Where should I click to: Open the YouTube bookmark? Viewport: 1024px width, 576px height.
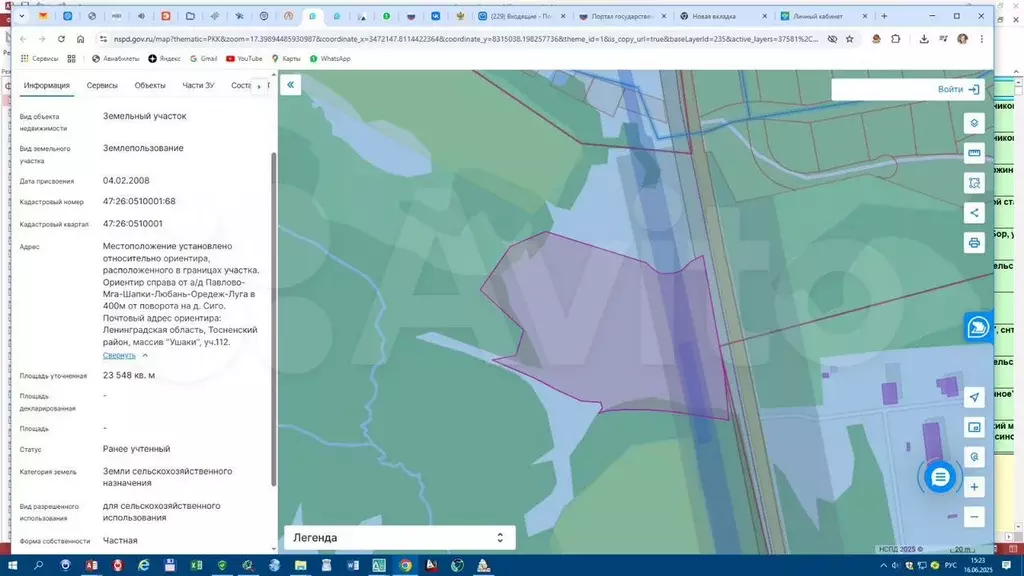click(x=244, y=59)
